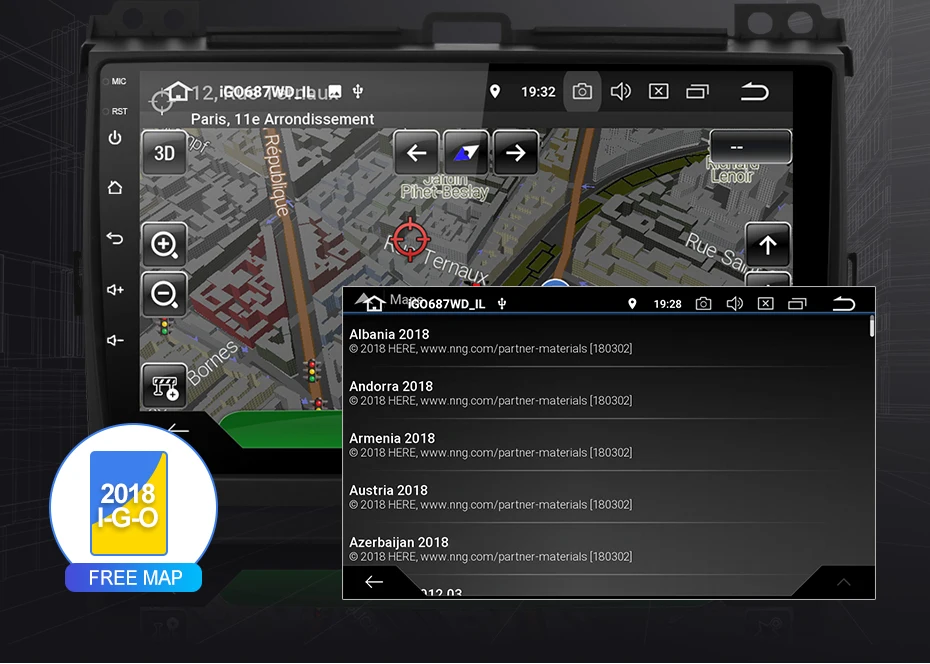This screenshot has height=664, width=930.
Task: Tap the 2018 I-G-O map badge
Action: point(129,503)
